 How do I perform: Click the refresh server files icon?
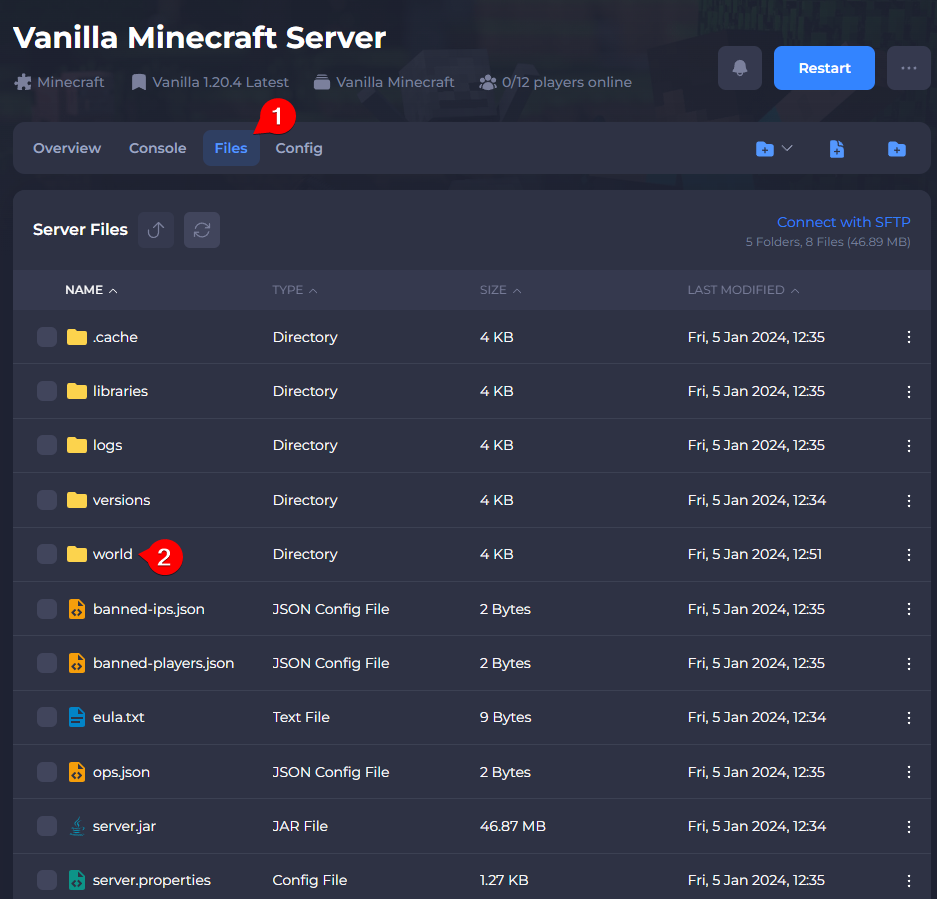202,230
